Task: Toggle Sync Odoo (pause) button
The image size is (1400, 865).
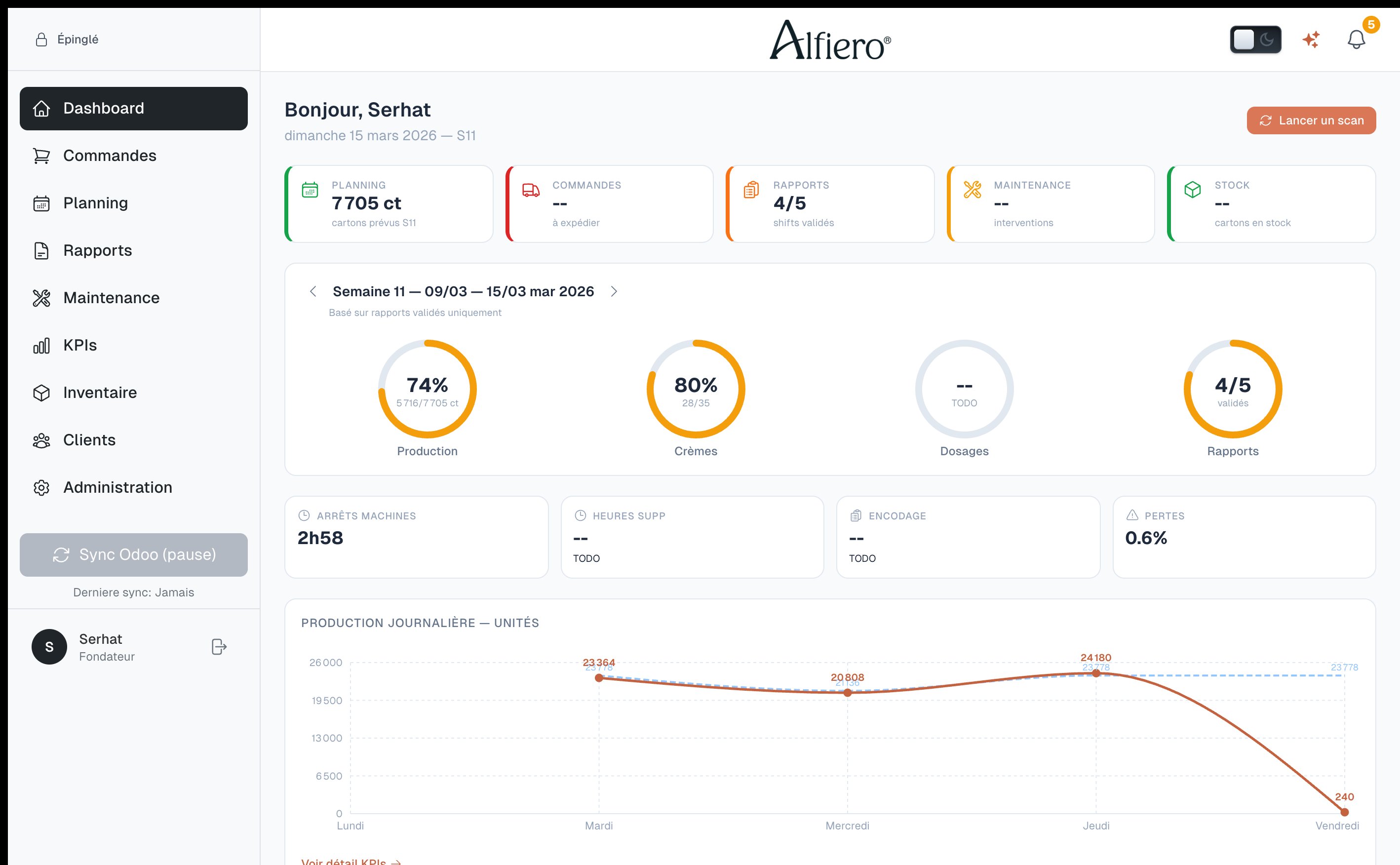Action: coord(134,554)
